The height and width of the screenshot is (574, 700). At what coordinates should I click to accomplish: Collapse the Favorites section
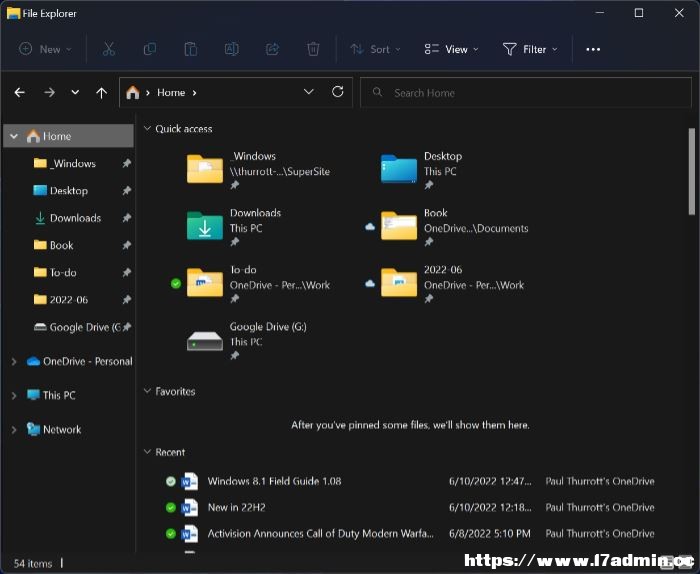[147, 391]
